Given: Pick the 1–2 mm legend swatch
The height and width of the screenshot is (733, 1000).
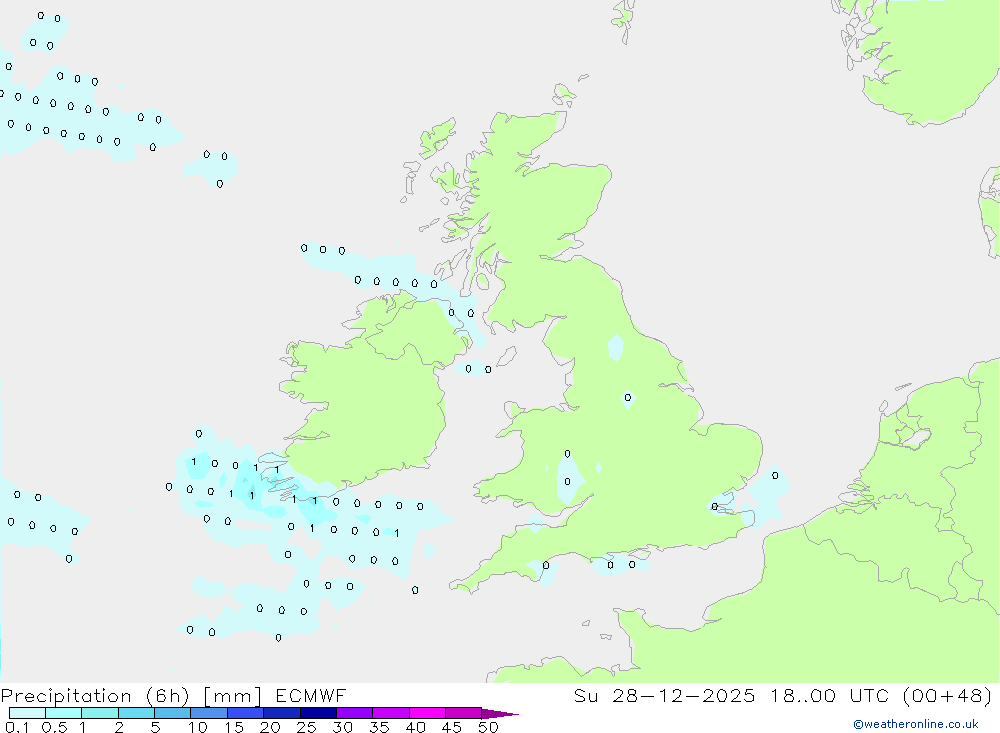Looking at the screenshot, I should pos(100,713).
